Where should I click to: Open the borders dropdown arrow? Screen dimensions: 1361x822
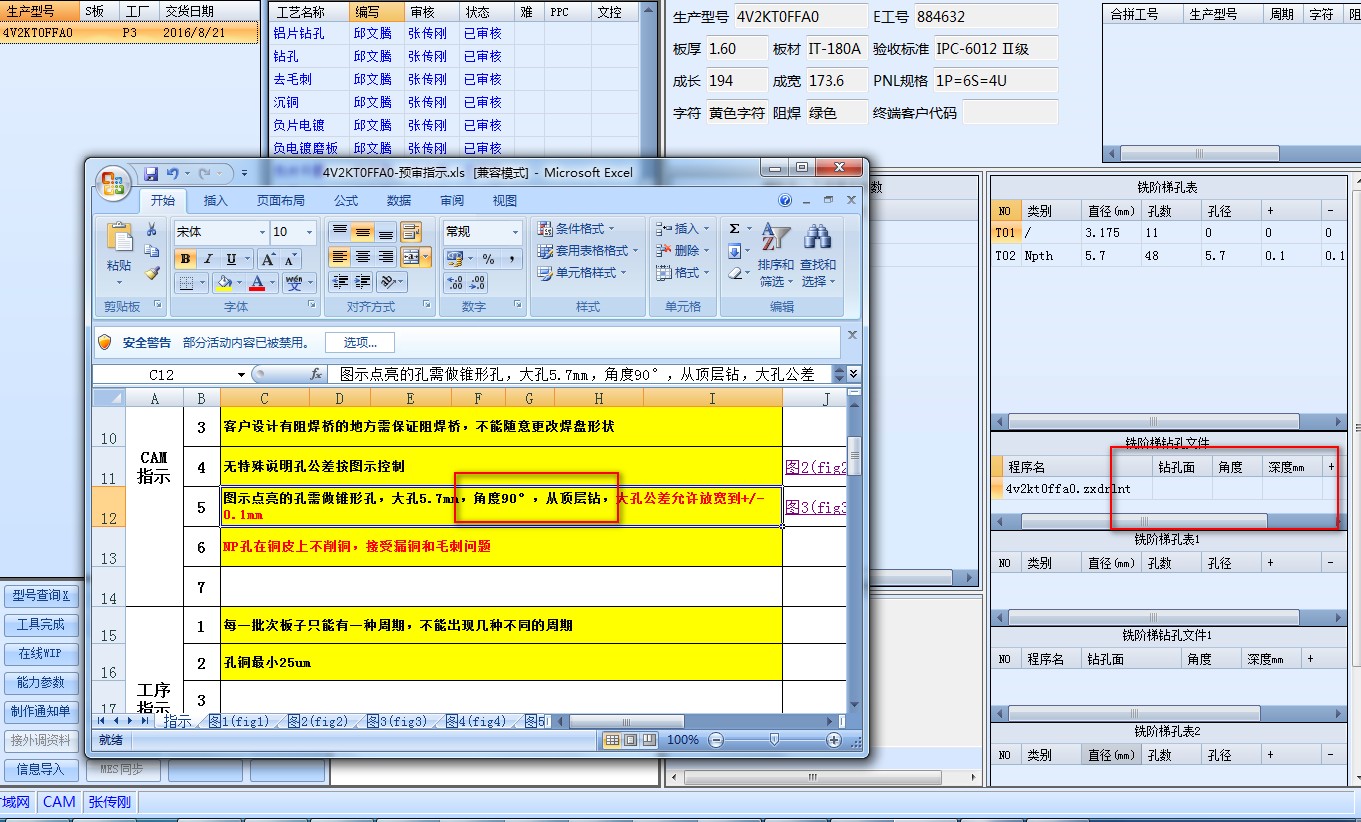[x=201, y=283]
